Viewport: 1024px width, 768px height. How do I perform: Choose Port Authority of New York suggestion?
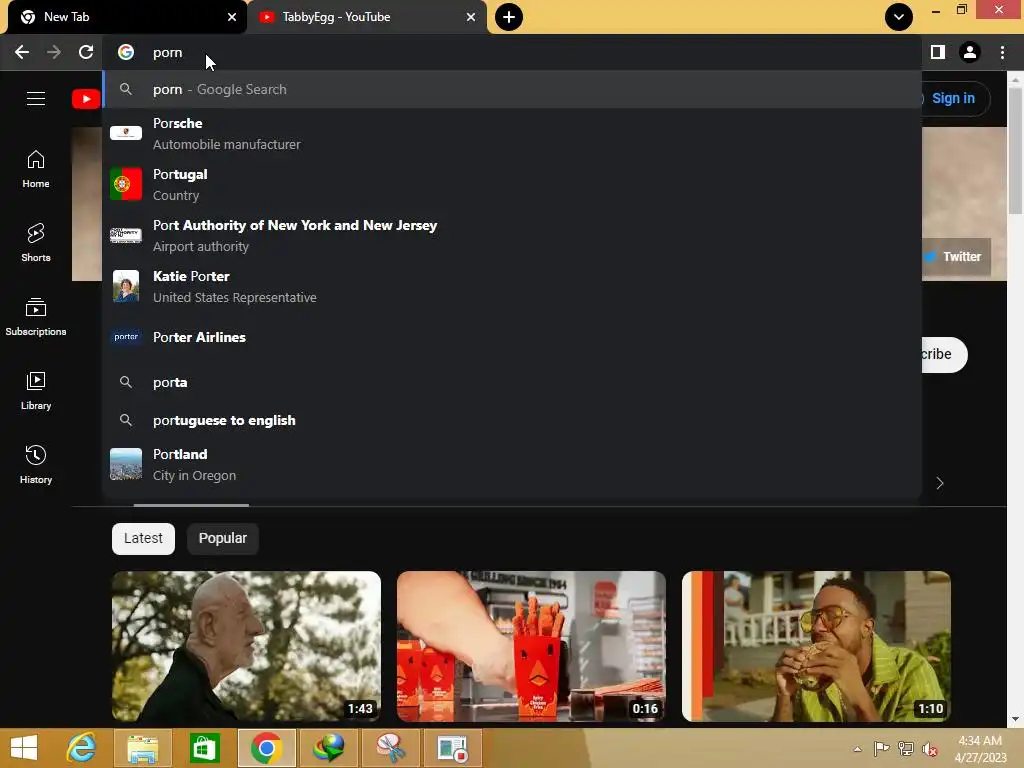tap(512, 235)
